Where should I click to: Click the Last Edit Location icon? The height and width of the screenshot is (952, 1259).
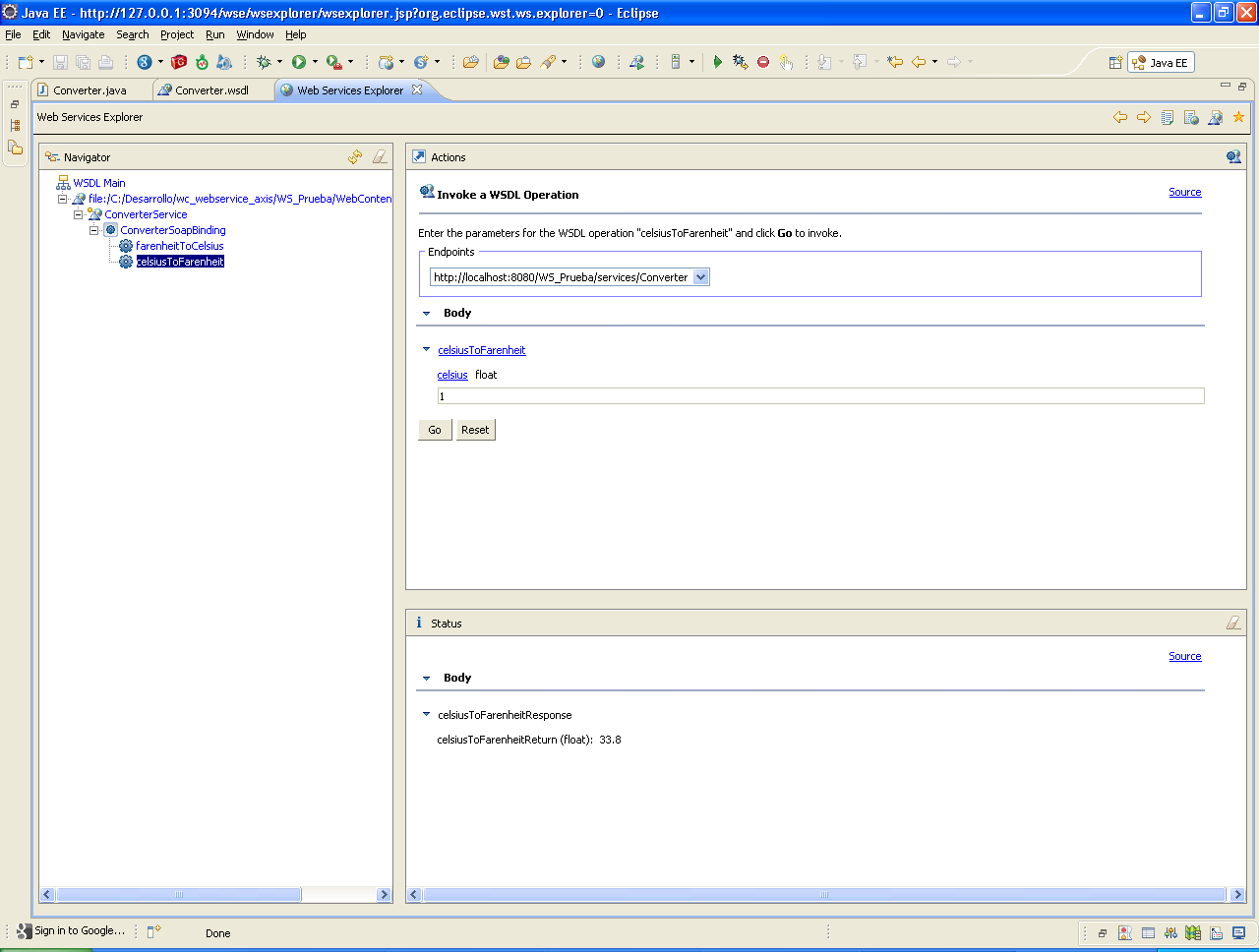tap(895, 62)
